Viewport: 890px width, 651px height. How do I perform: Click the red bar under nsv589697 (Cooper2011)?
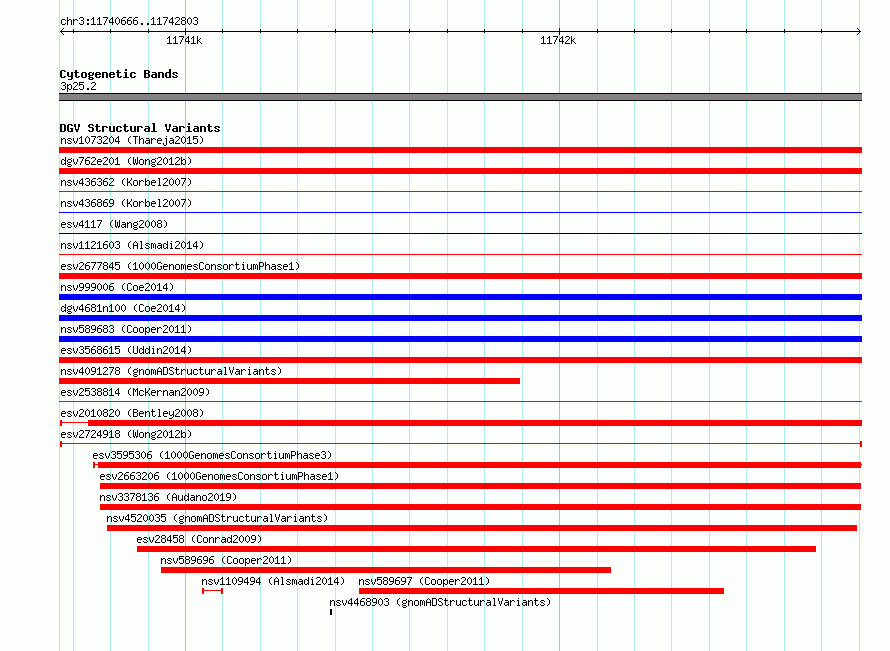541,591
